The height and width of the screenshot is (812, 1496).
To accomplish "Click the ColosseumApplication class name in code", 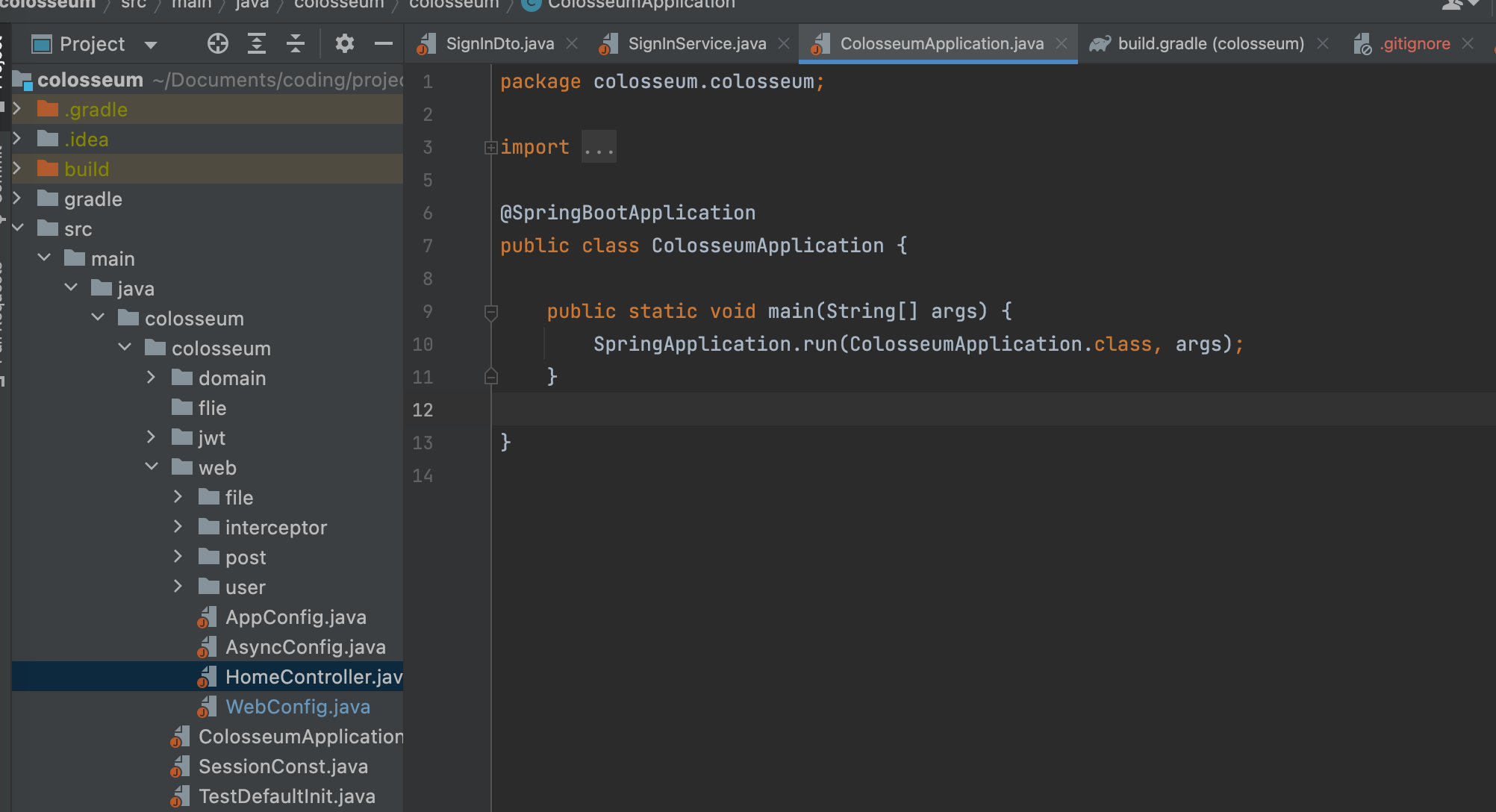I will [767, 246].
